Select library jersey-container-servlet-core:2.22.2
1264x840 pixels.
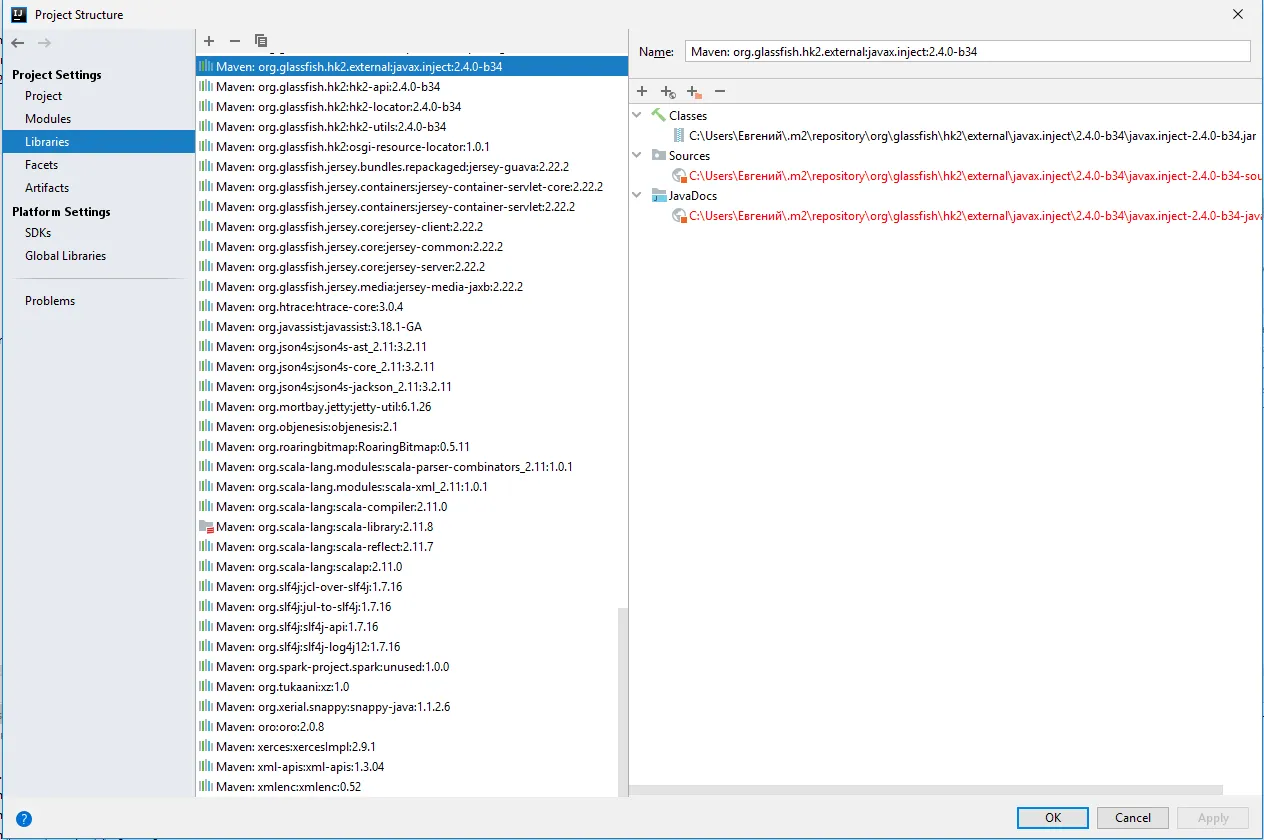(412, 186)
